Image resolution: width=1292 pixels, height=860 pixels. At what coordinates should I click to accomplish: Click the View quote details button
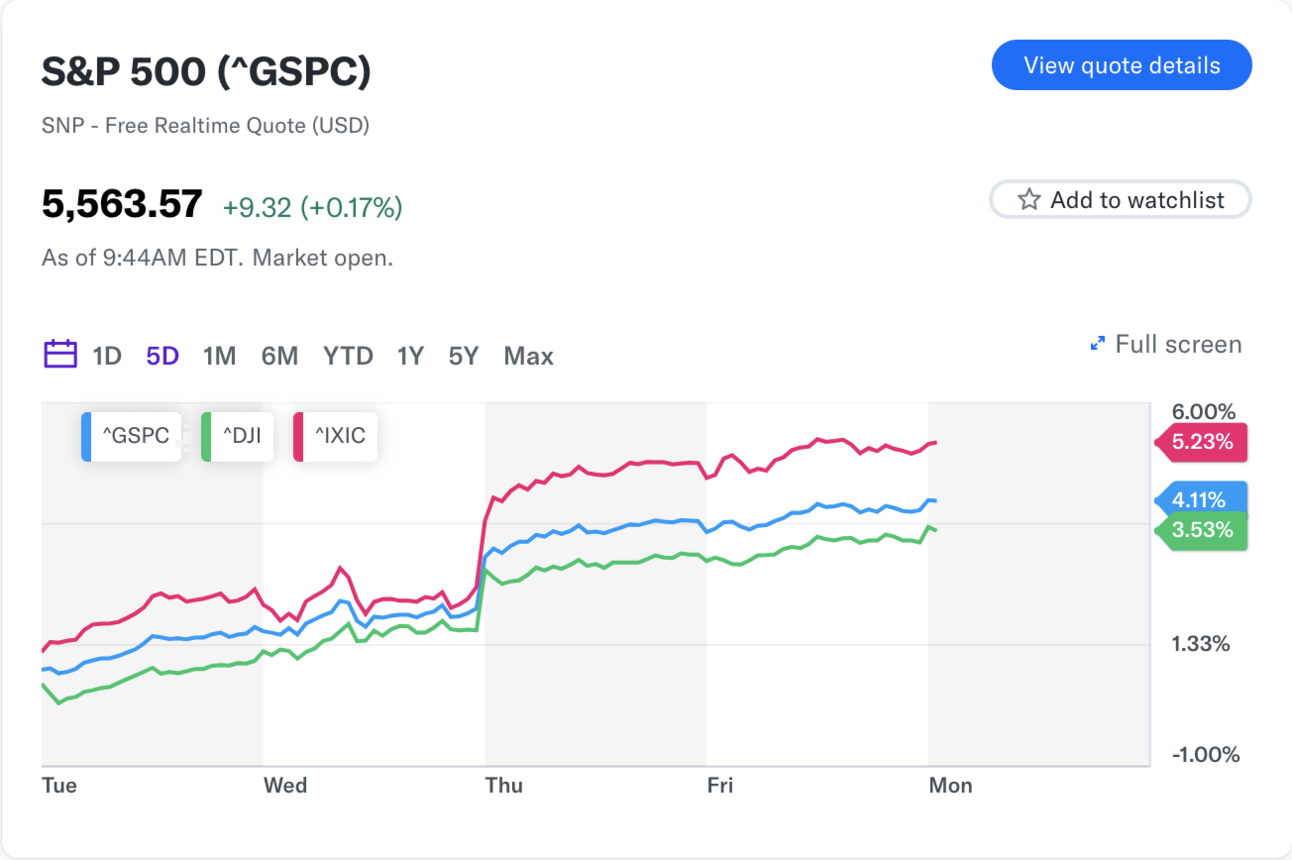point(1121,66)
